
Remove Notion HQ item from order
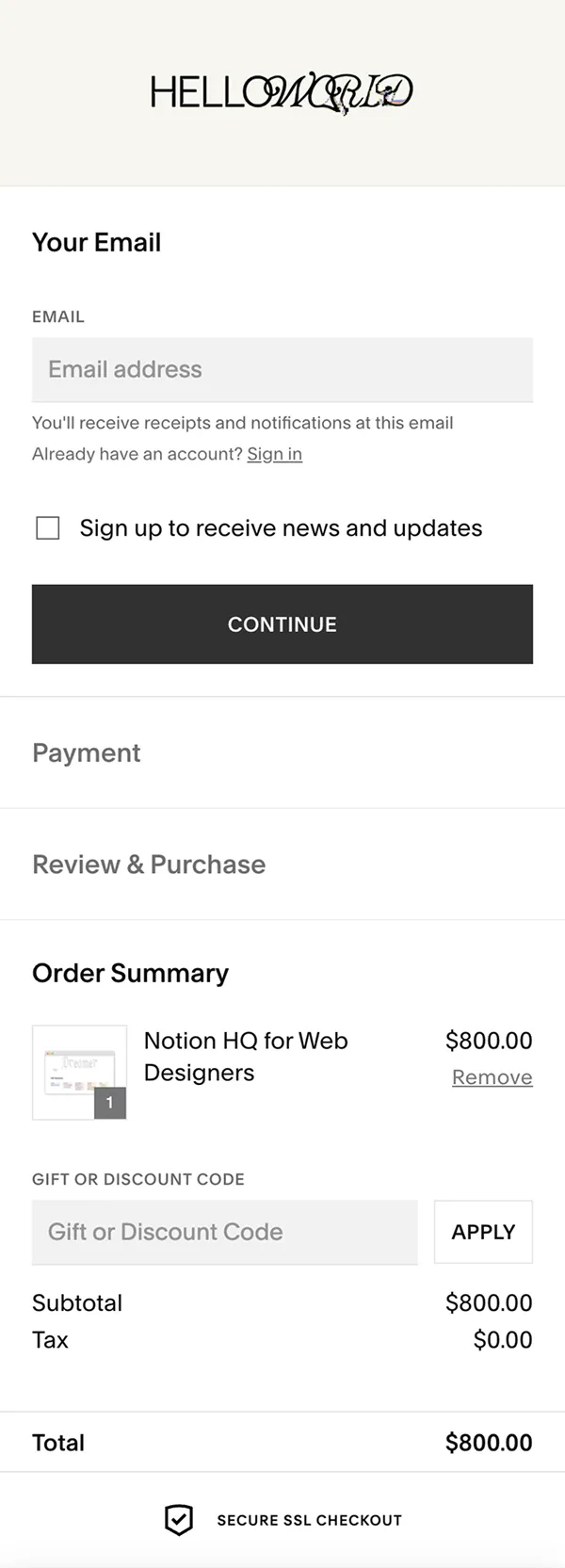(x=492, y=1077)
